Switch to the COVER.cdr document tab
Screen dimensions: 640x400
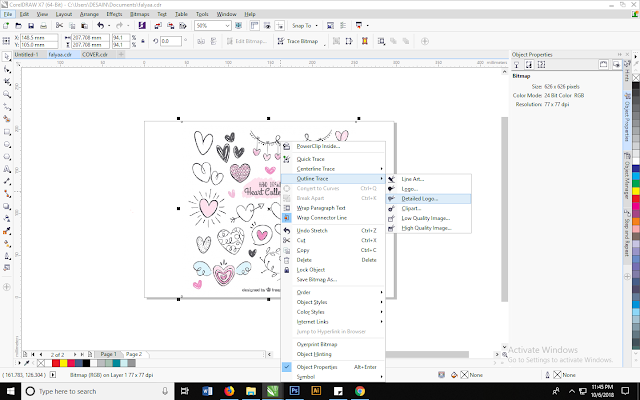(96, 55)
